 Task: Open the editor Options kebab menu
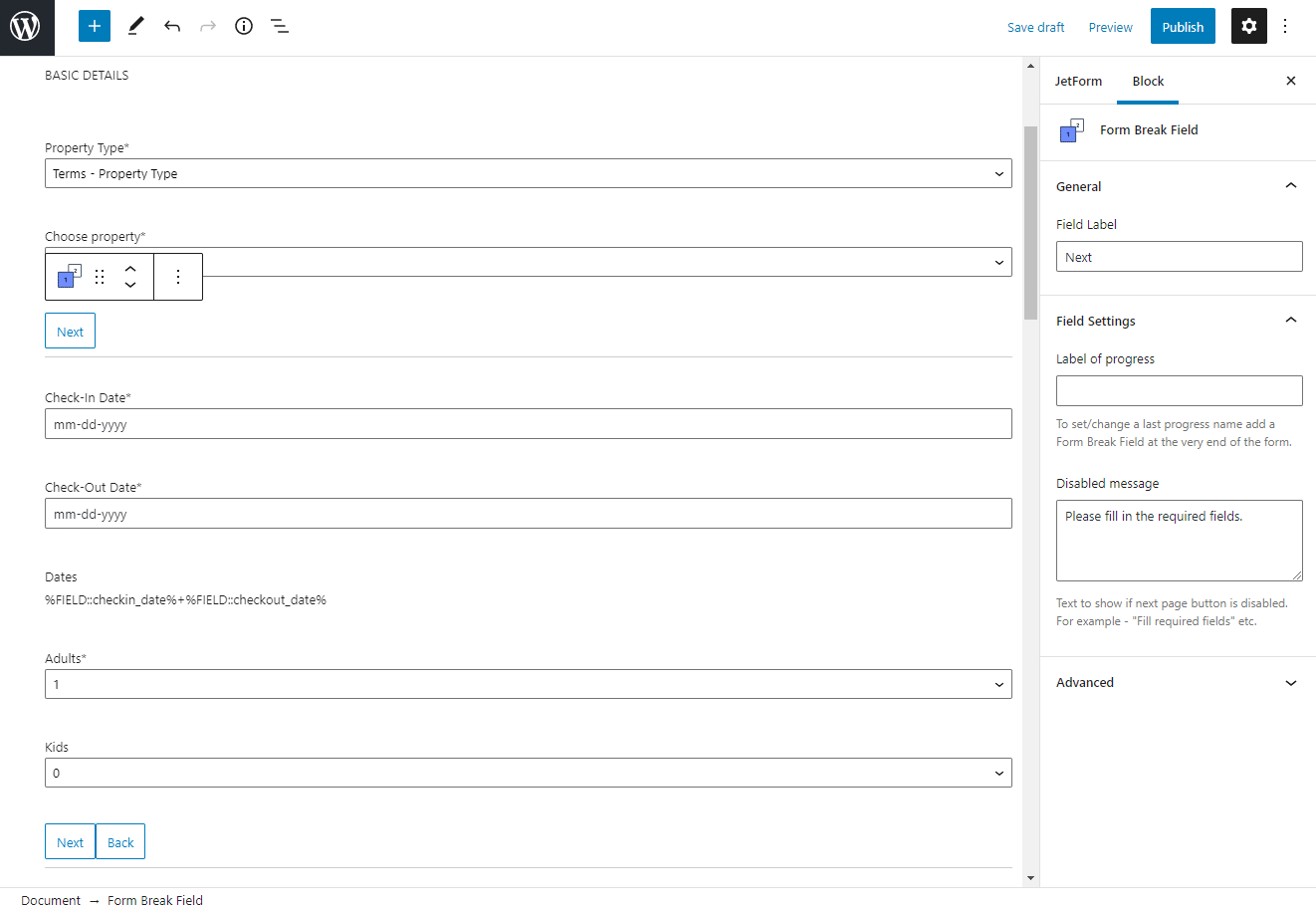(x=1286, y=26)
